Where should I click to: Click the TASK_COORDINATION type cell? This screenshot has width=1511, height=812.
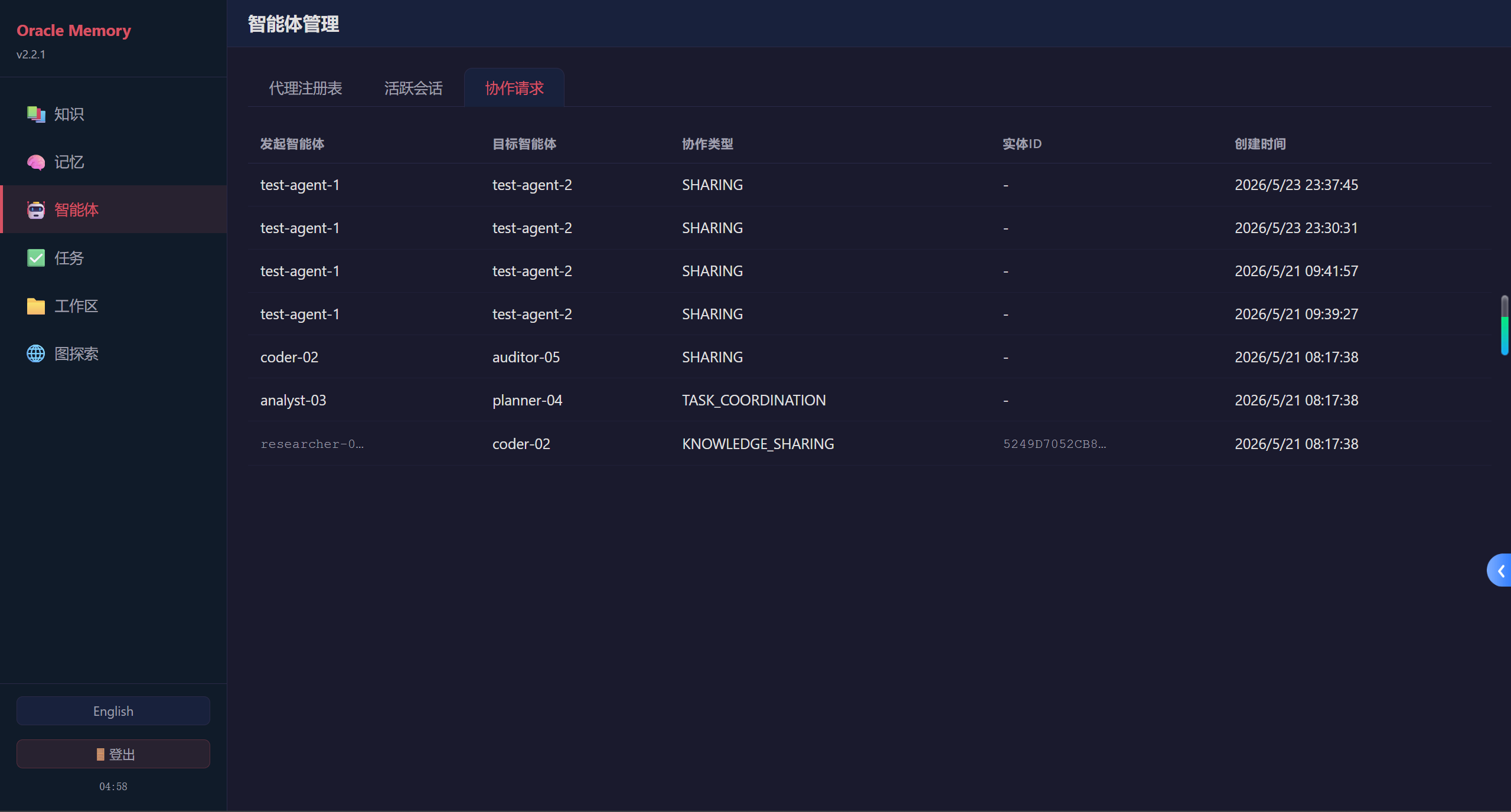754,401
